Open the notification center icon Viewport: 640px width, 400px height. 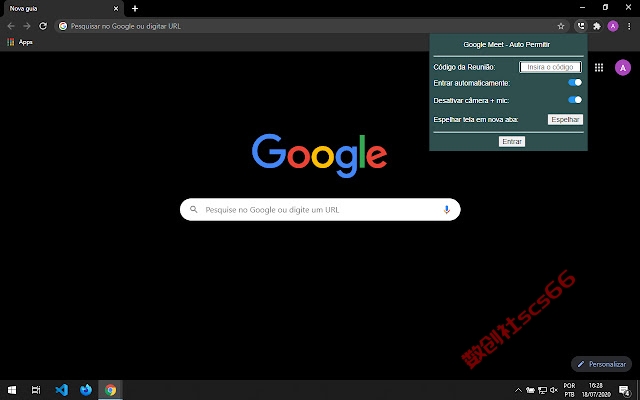624,391
